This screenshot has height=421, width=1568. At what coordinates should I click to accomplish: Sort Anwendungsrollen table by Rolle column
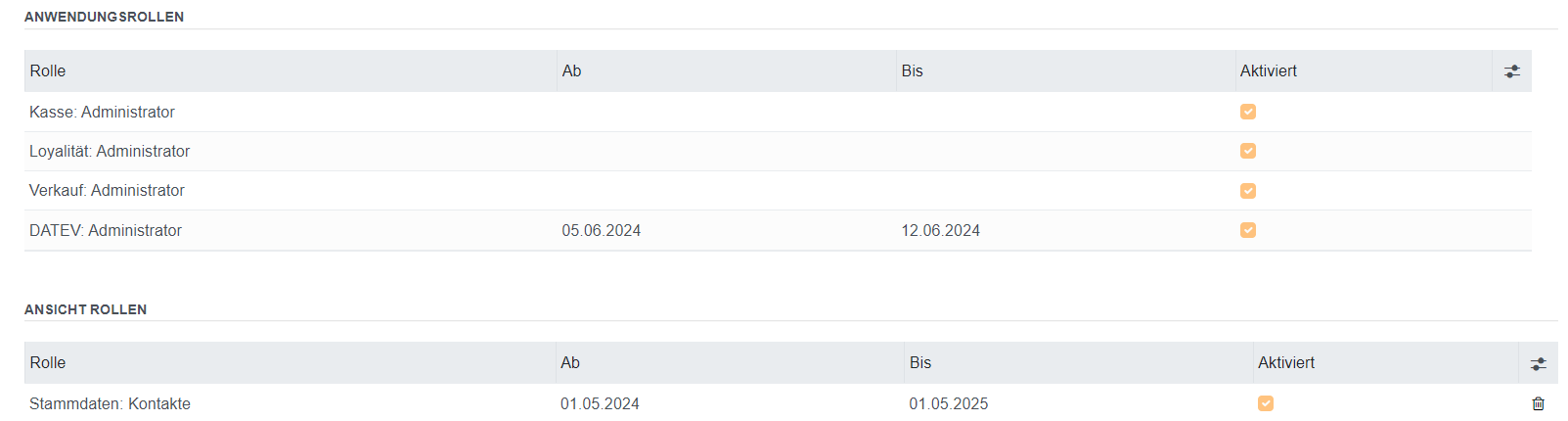coord(48,71)
